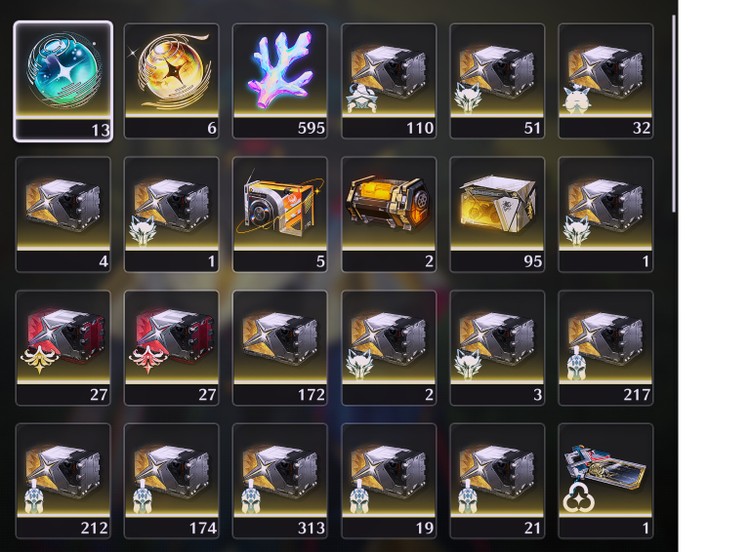
Task: Select the gold chest with count 32
Action: coord(606,81)
